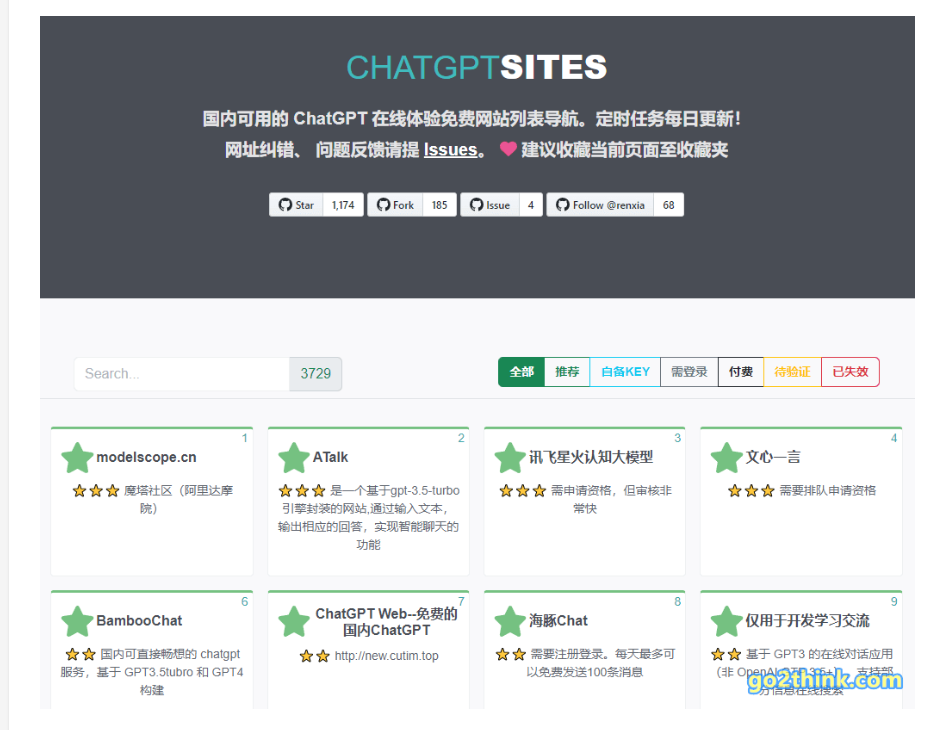Fork the repository using the Fork button
This screenshot has width=944, height=730.
[395, 205]
